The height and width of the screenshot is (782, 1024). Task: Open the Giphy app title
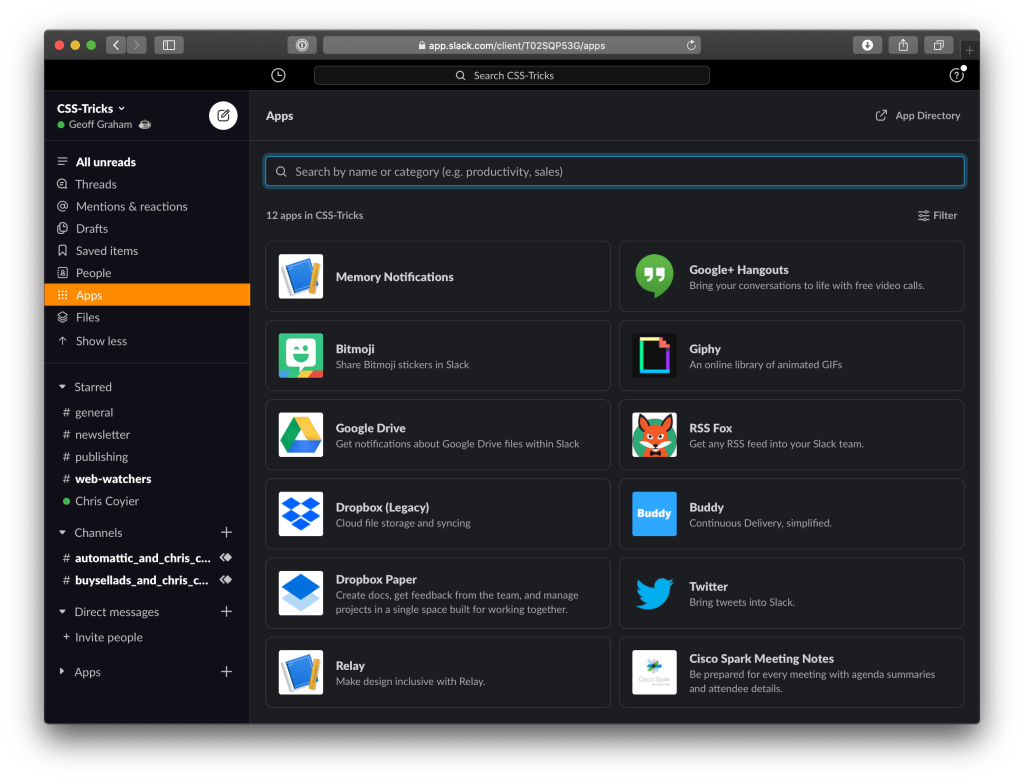[x=705, y=349]
